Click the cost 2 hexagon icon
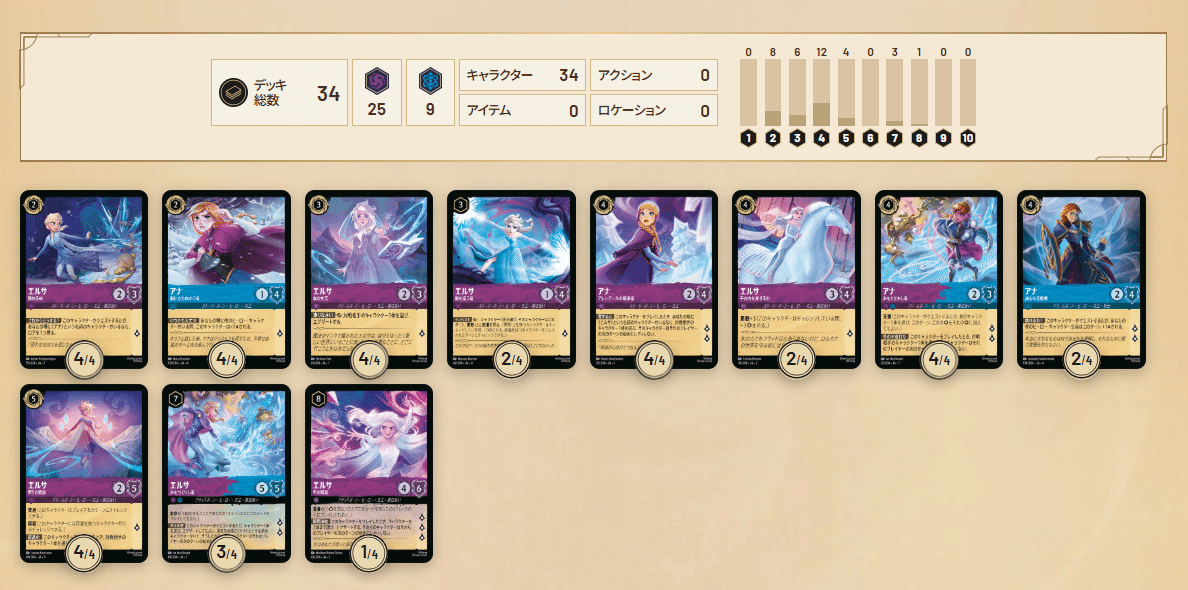 point(773,139)
